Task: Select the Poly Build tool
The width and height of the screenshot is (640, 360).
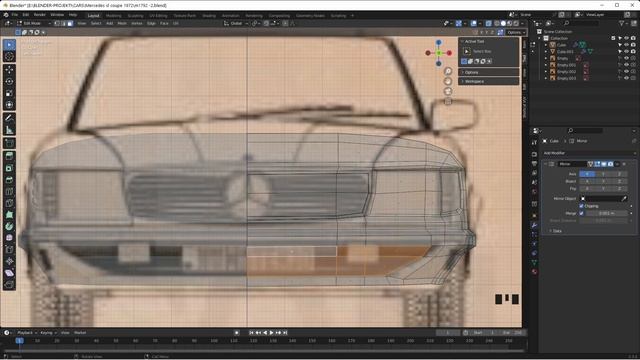Action: pyautogui.click(x=9, y=215)
